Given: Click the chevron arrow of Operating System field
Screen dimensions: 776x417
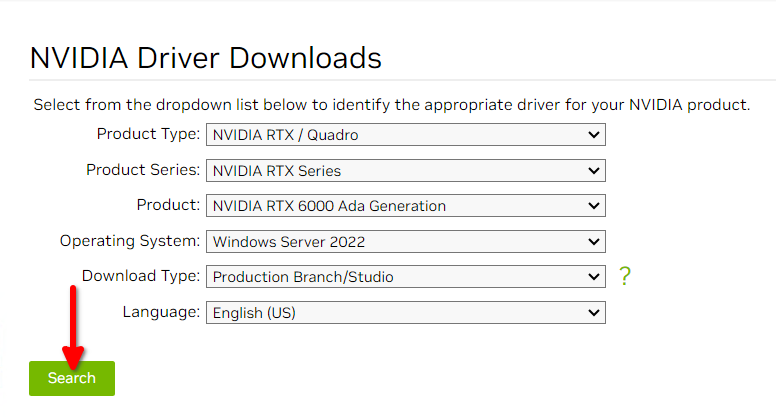Looking at the screenshot, I should [x=594, y=241].
